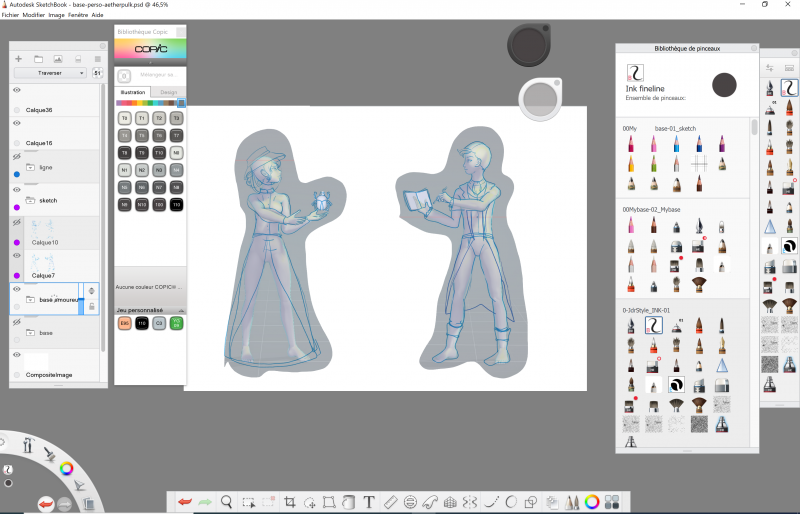
Task: Show the hidden Calque10 layer
Action: pyautogui.click(x=17, y=223)
